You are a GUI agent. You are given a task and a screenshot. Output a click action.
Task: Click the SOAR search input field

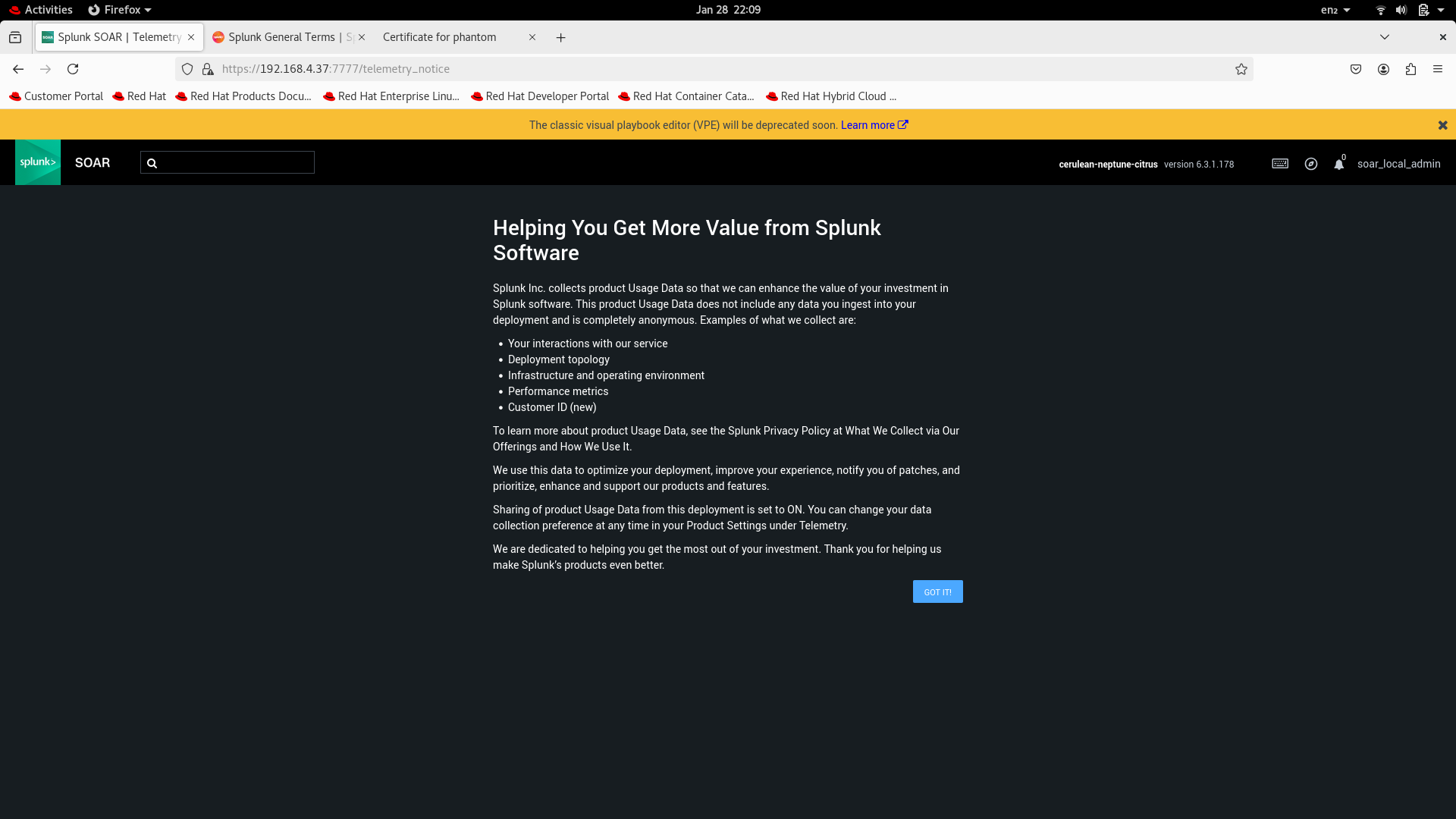point(235,162)
